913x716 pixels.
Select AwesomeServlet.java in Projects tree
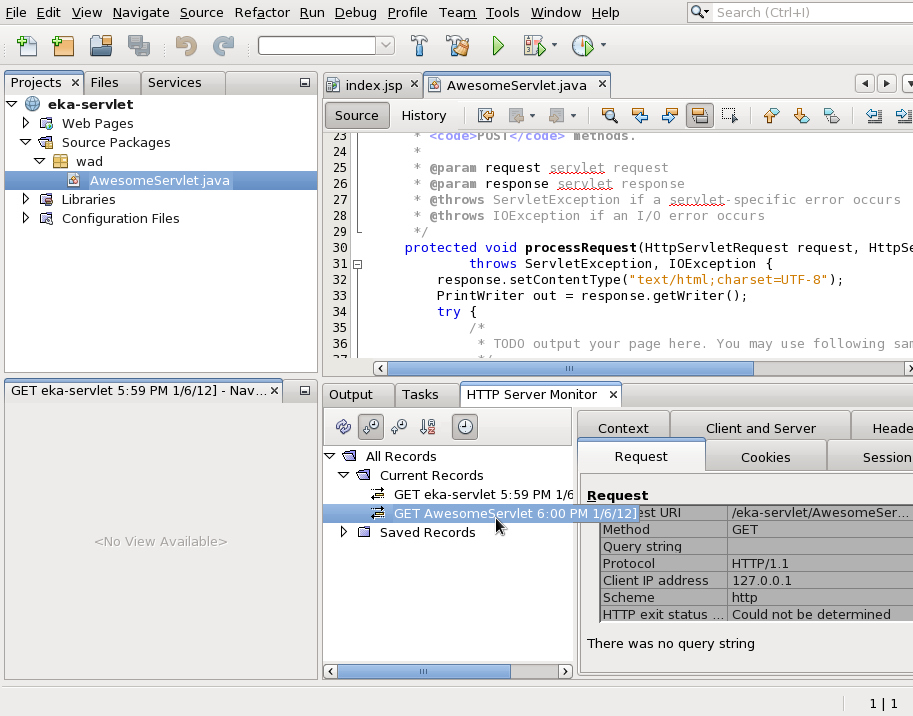pos(160,180)
